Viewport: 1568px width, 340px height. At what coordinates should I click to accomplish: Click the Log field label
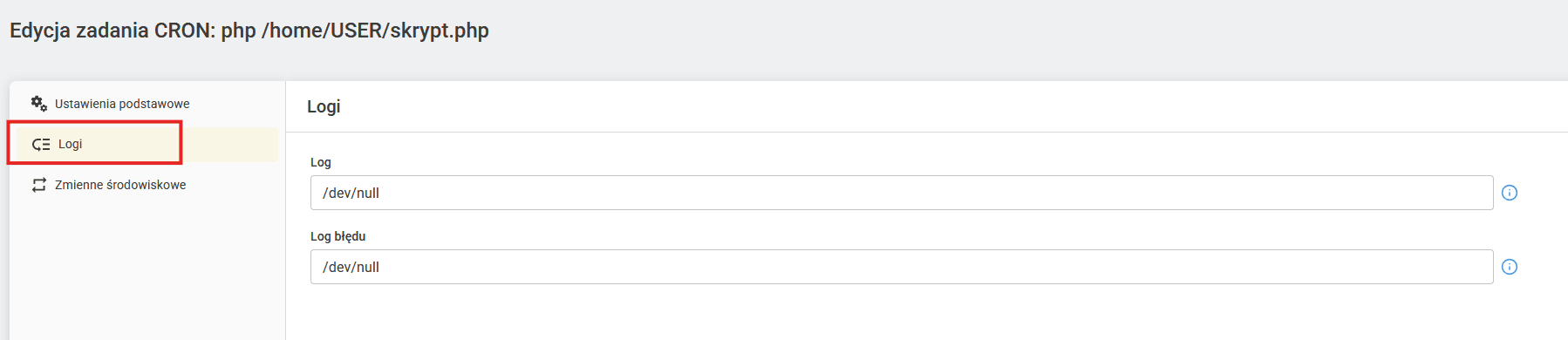point(321,162)
